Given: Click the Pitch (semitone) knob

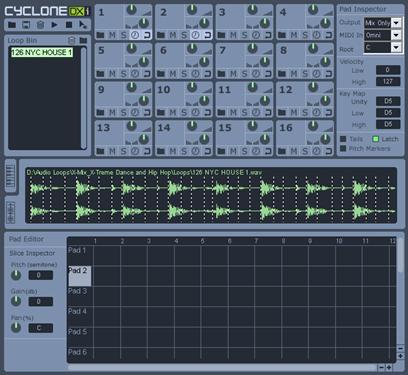Looking at the screenshot, I should click(x=16, y=275).
